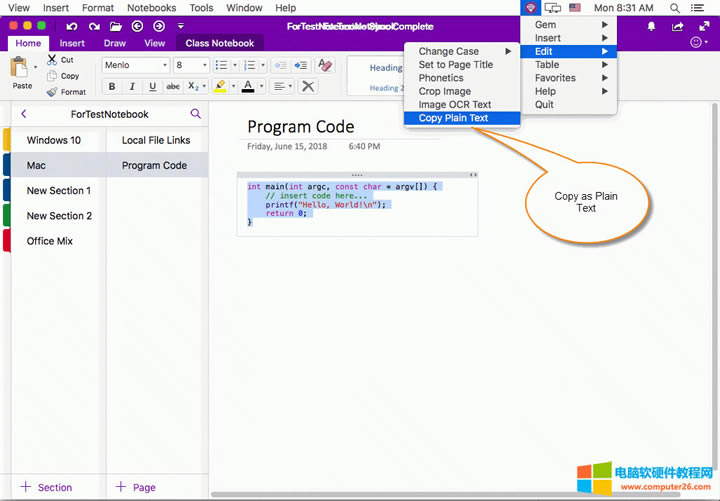The height and width of the screenshot is (501, 720).
Task: Click the Share notebook icon
Action: click(678, 26)
